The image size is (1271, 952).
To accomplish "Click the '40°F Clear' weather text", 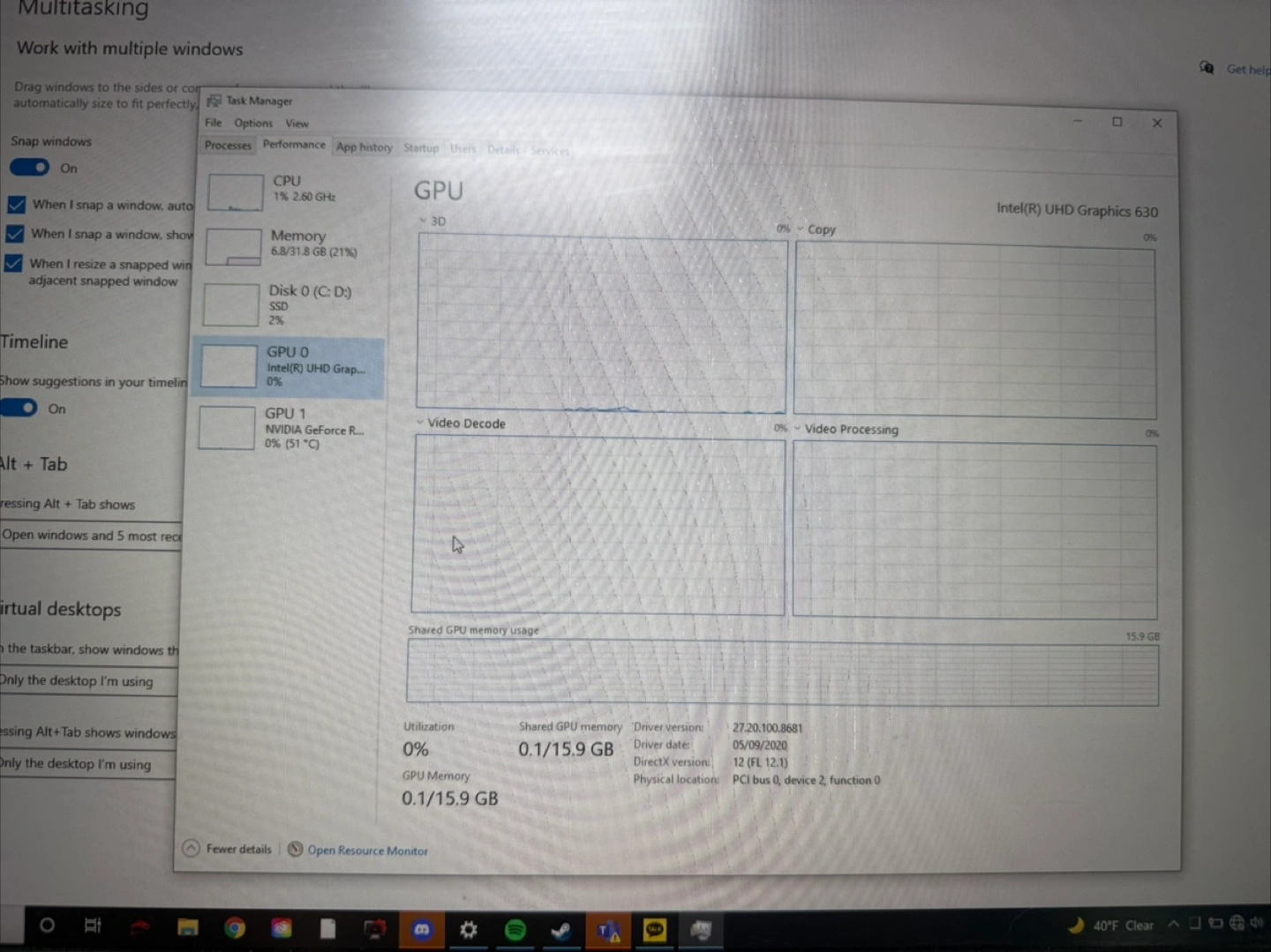I will (x=1124, y=926).
